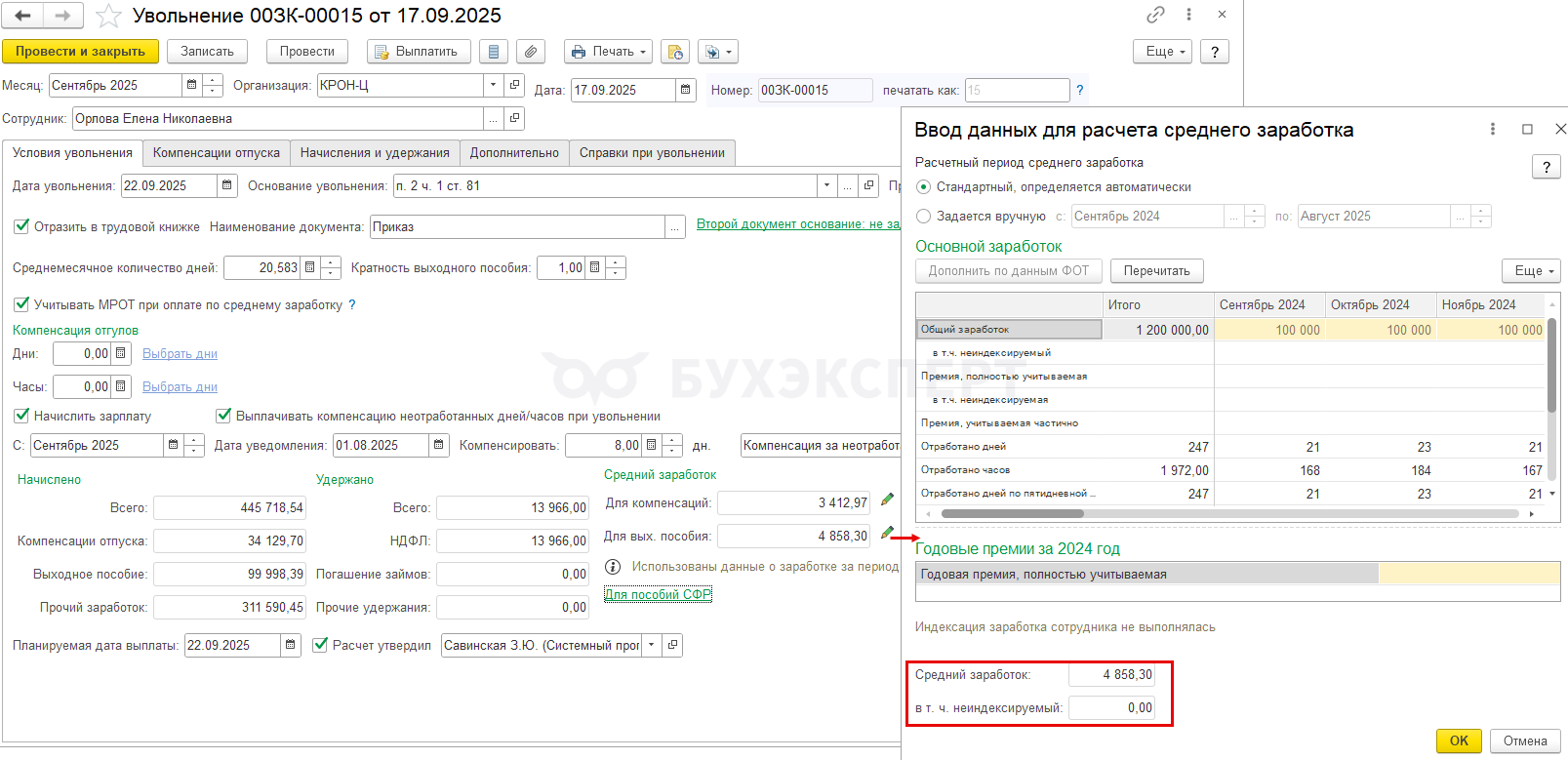Click Перечитать button in dialog
Viewport: 1568px width, 760px height.
[1156, 271]
